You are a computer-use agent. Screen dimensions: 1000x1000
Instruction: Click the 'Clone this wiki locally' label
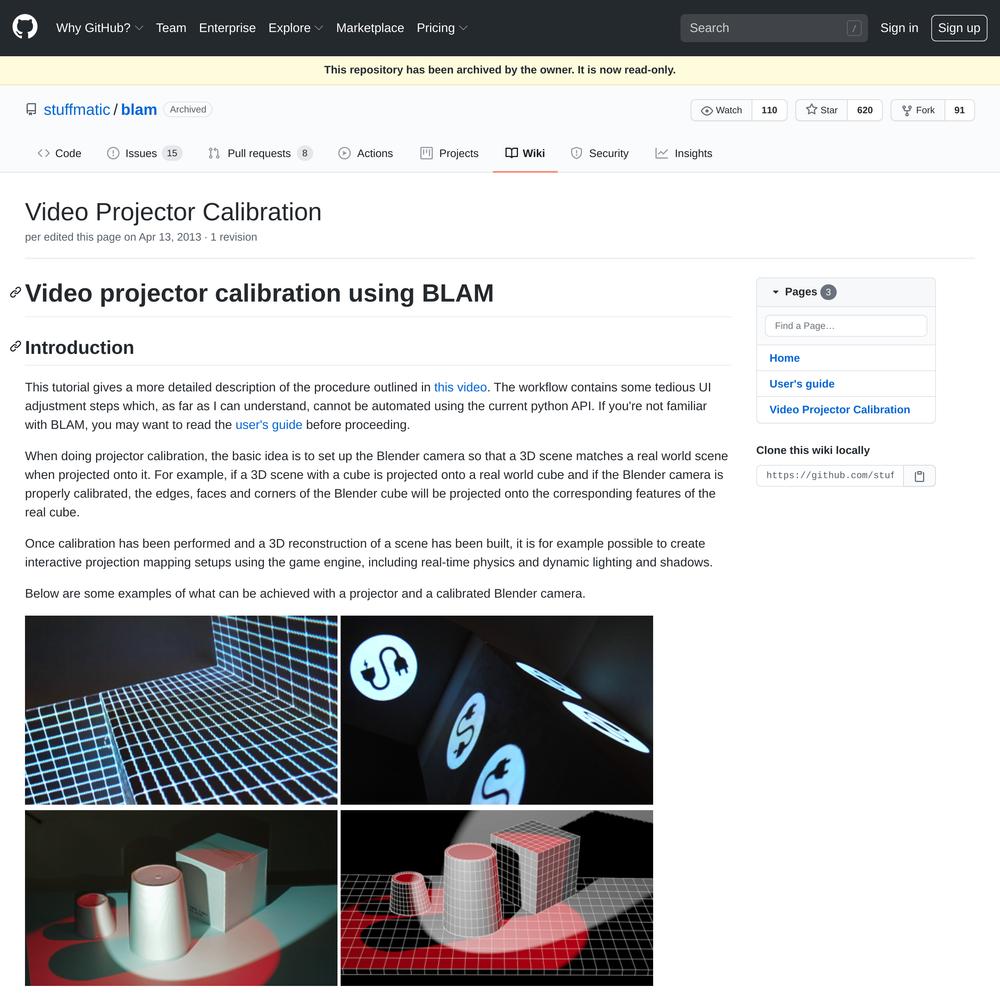(x=812, y=450)
